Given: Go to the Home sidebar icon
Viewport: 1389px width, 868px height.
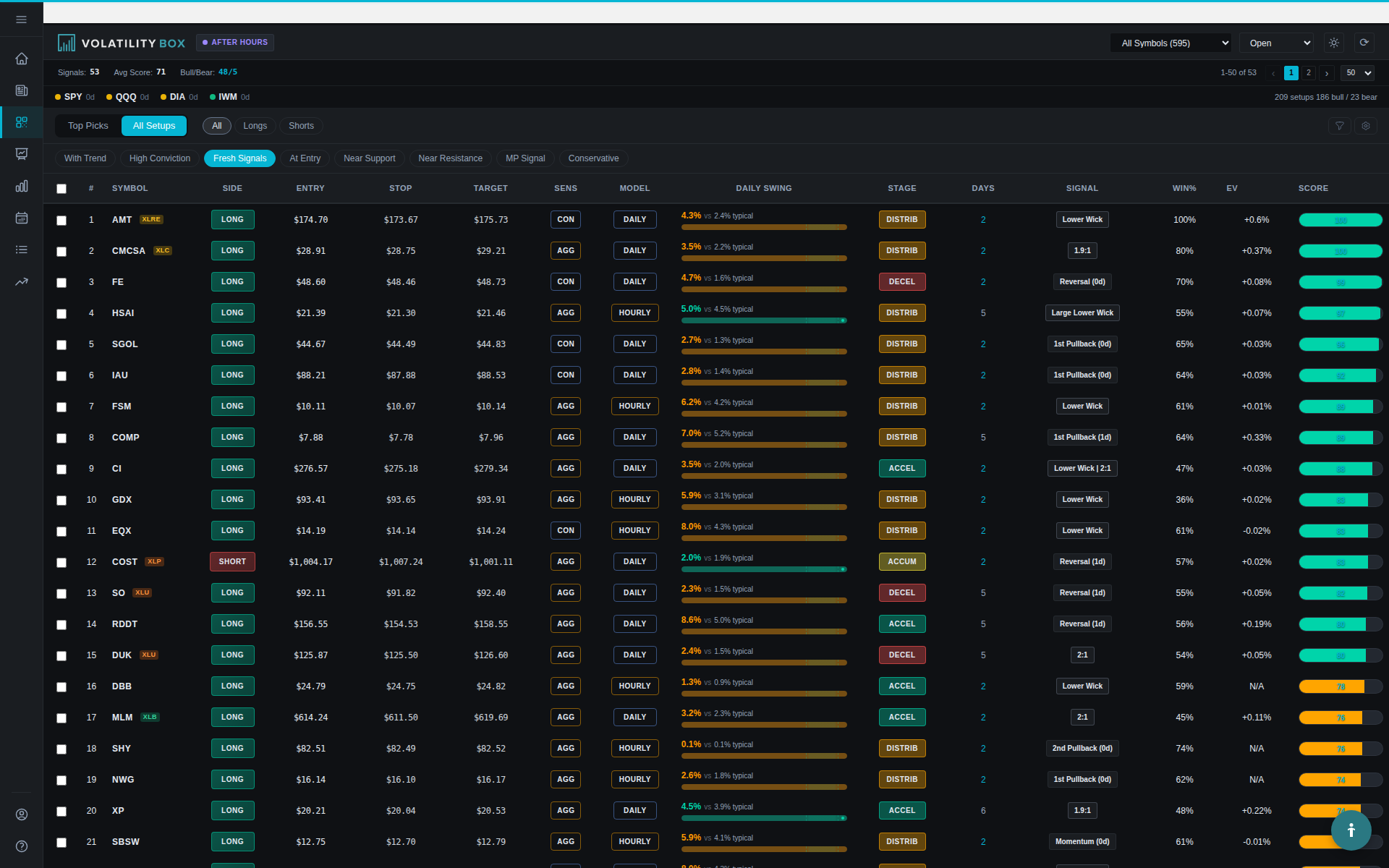Looking at the screenshot, I should coord(22,59).
